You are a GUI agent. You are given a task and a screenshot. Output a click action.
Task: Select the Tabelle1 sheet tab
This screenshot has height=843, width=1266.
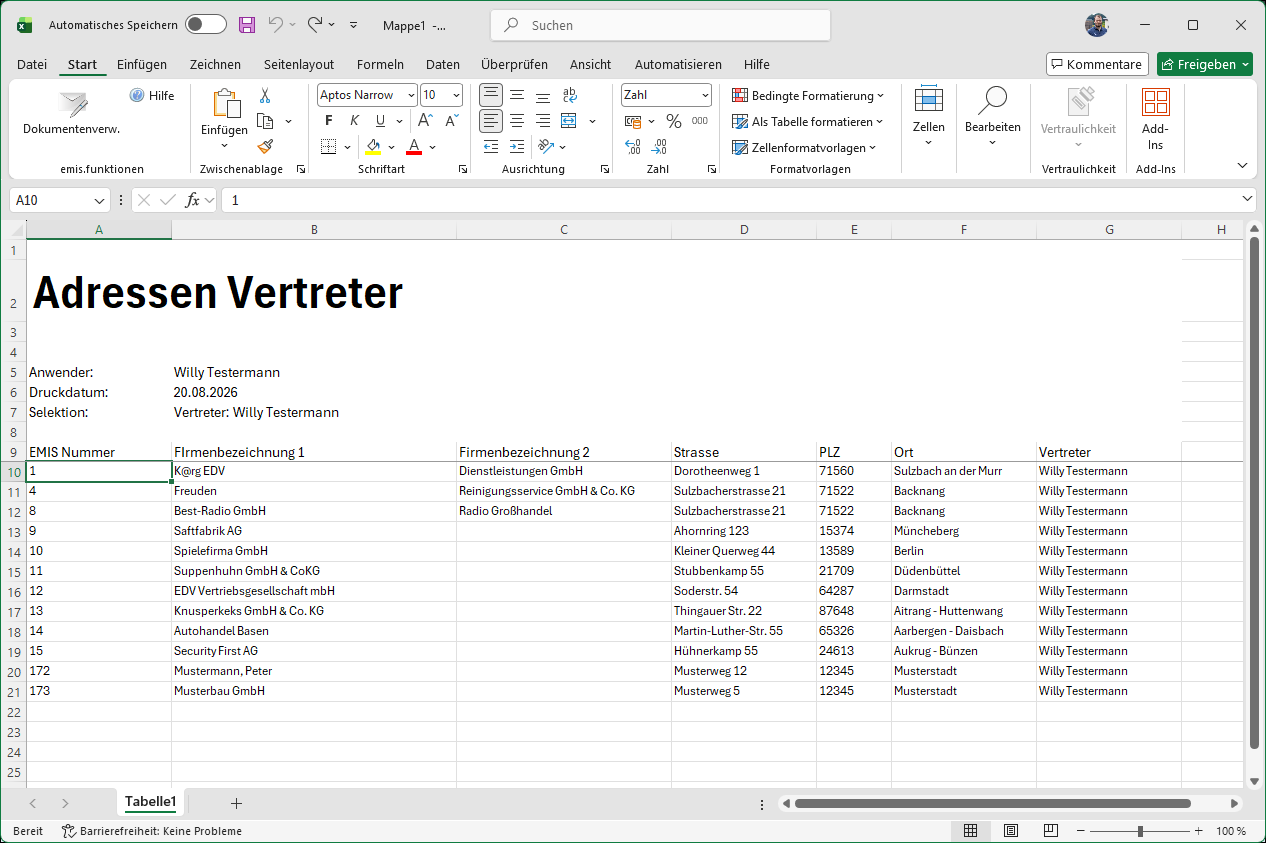(x=150, y=802)
